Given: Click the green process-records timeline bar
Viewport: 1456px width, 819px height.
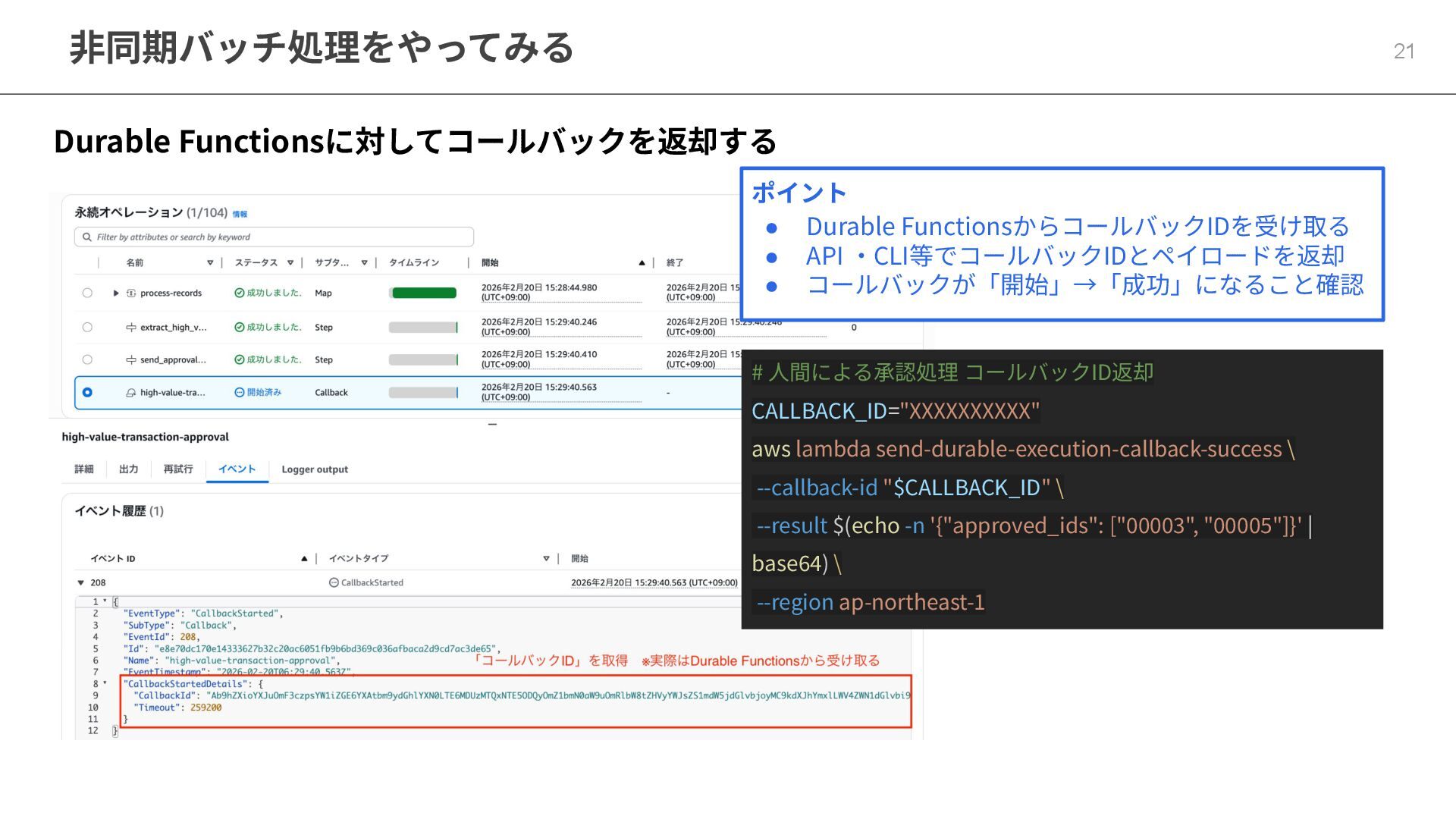Looking at the screenshot, I should pos(424,293).
